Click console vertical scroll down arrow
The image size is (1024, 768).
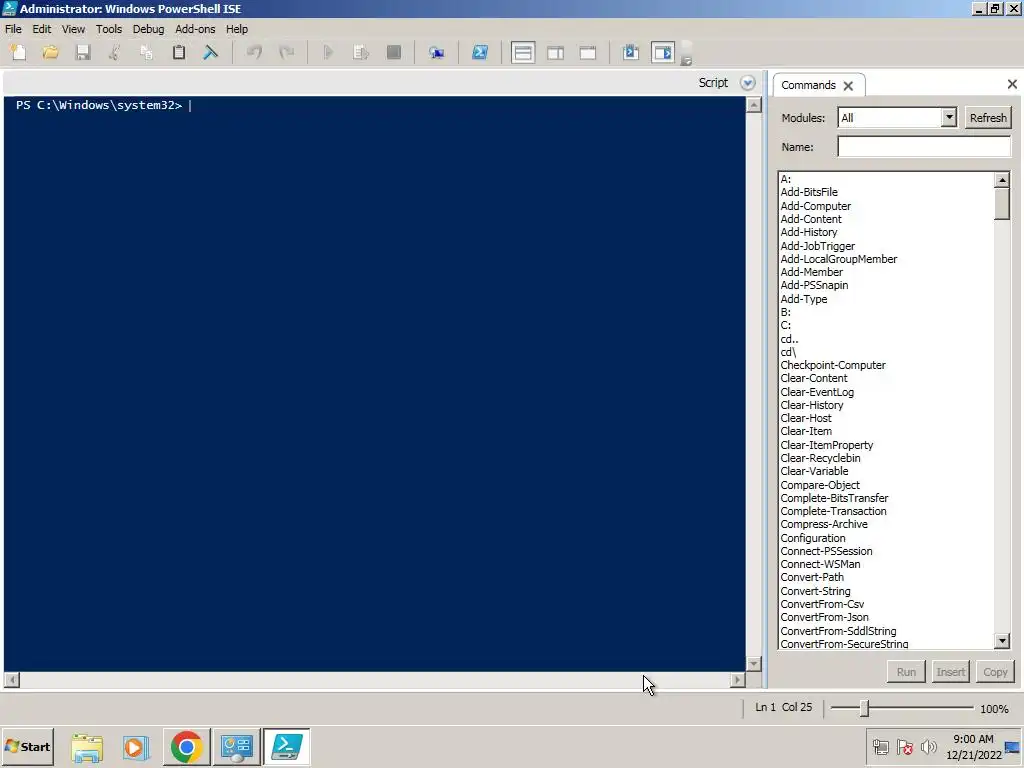point(754,664)
